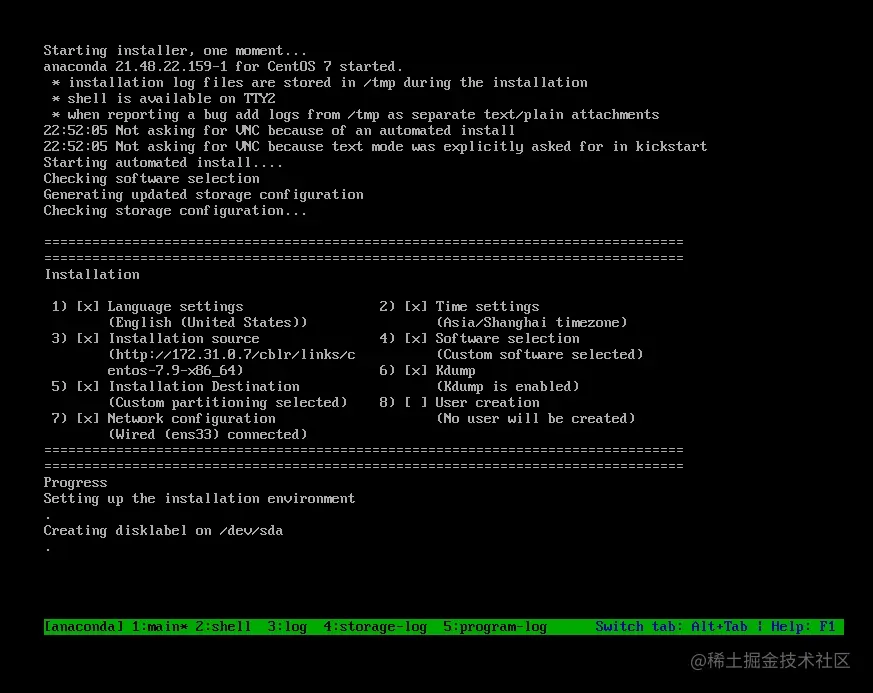Click the 'installation log files are stored' line
Viewport: 873px width, 693px height.
(328, 82)
